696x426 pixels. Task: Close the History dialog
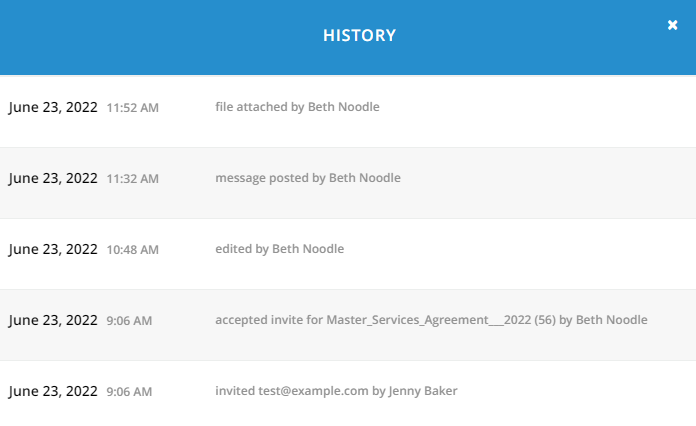point(673,25)
